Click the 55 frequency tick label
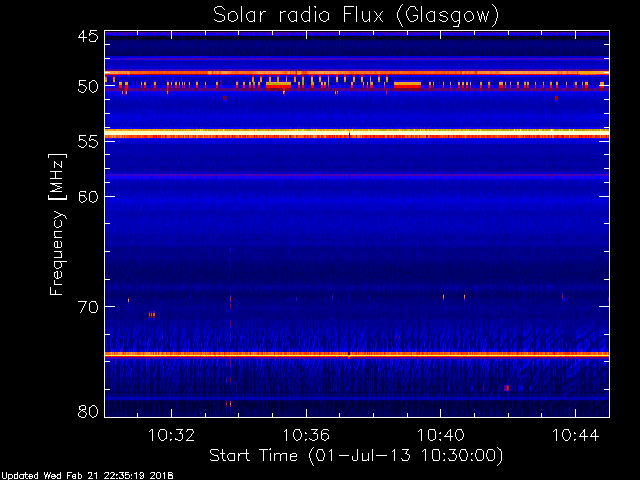The width and height of the screenshot is (640, 480). click(x=88, y=142)
